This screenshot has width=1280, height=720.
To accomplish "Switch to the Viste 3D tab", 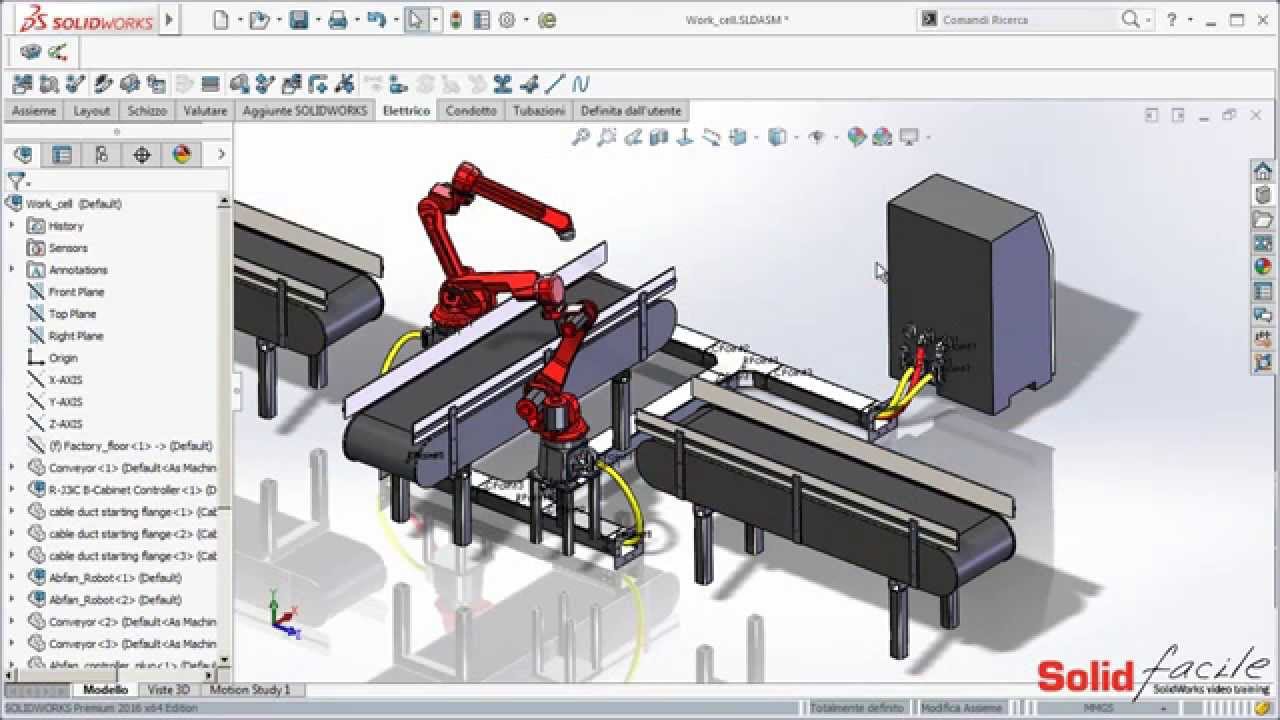I will 168,689.
